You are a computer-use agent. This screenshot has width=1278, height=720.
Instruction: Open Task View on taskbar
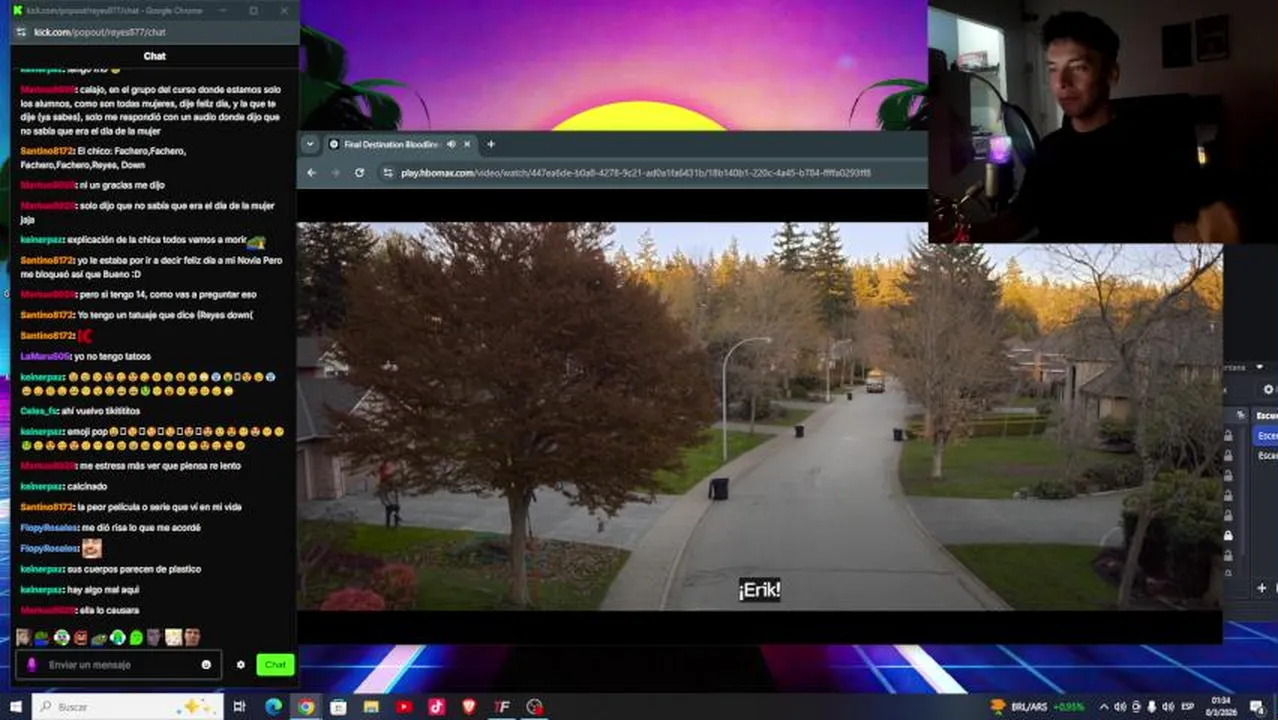click(240, 707)
